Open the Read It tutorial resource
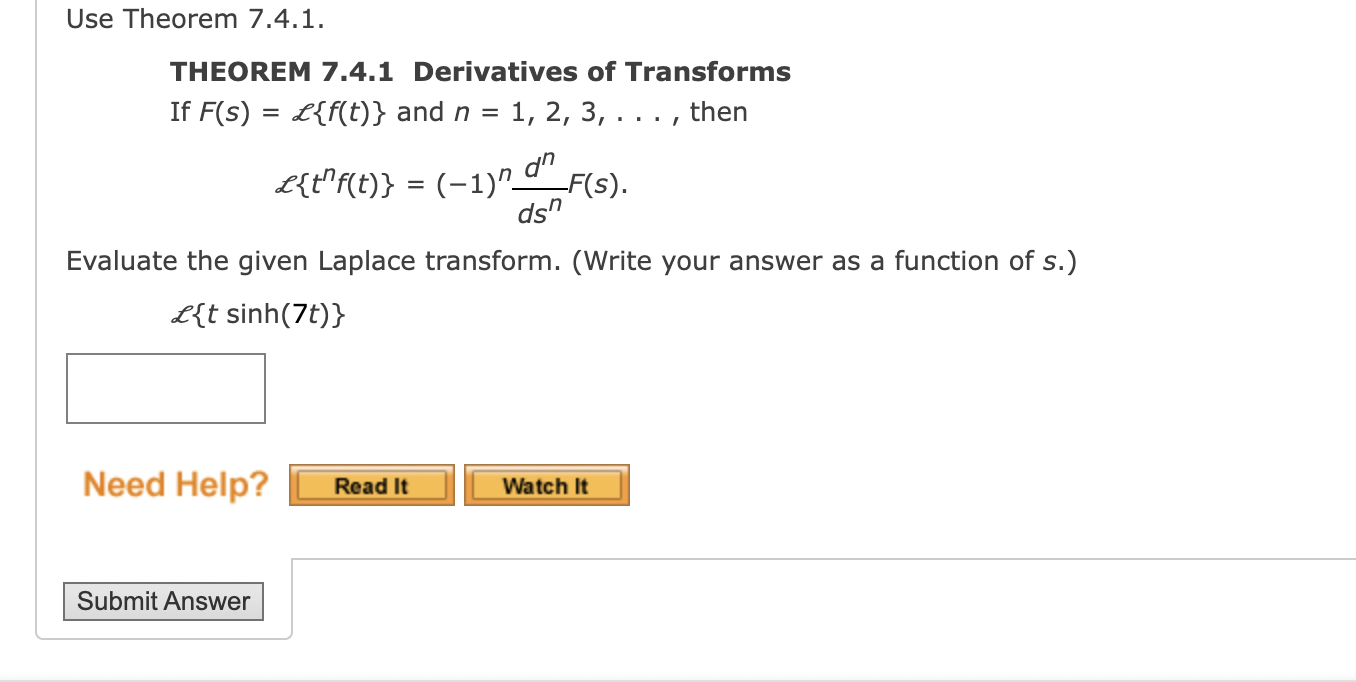Image resolution: width=1356 pixels, height=682 pixels. (x=371, y=485)
